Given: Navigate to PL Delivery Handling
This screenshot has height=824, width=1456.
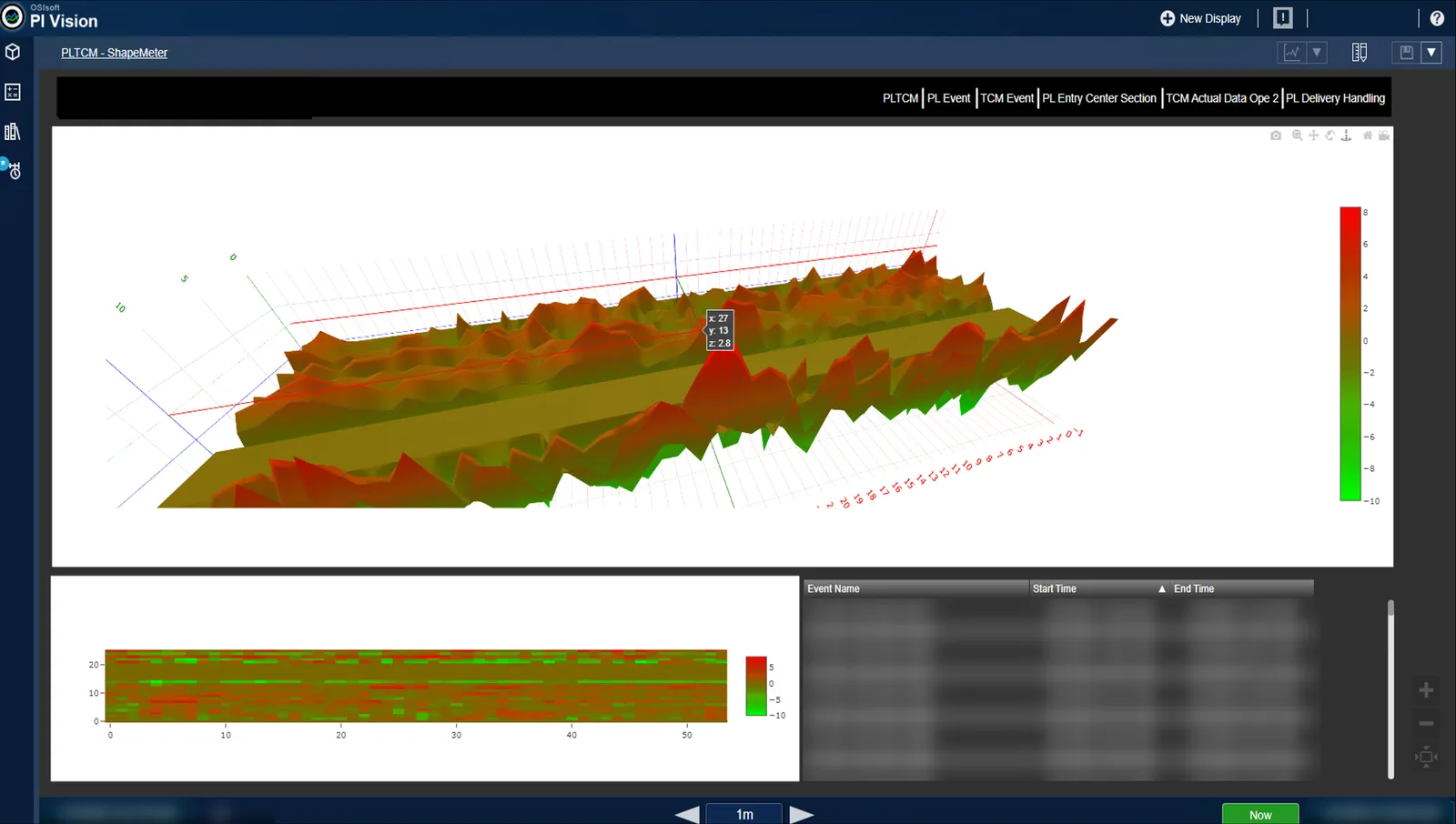Looking at the screenshot, I should (1335, 98).
